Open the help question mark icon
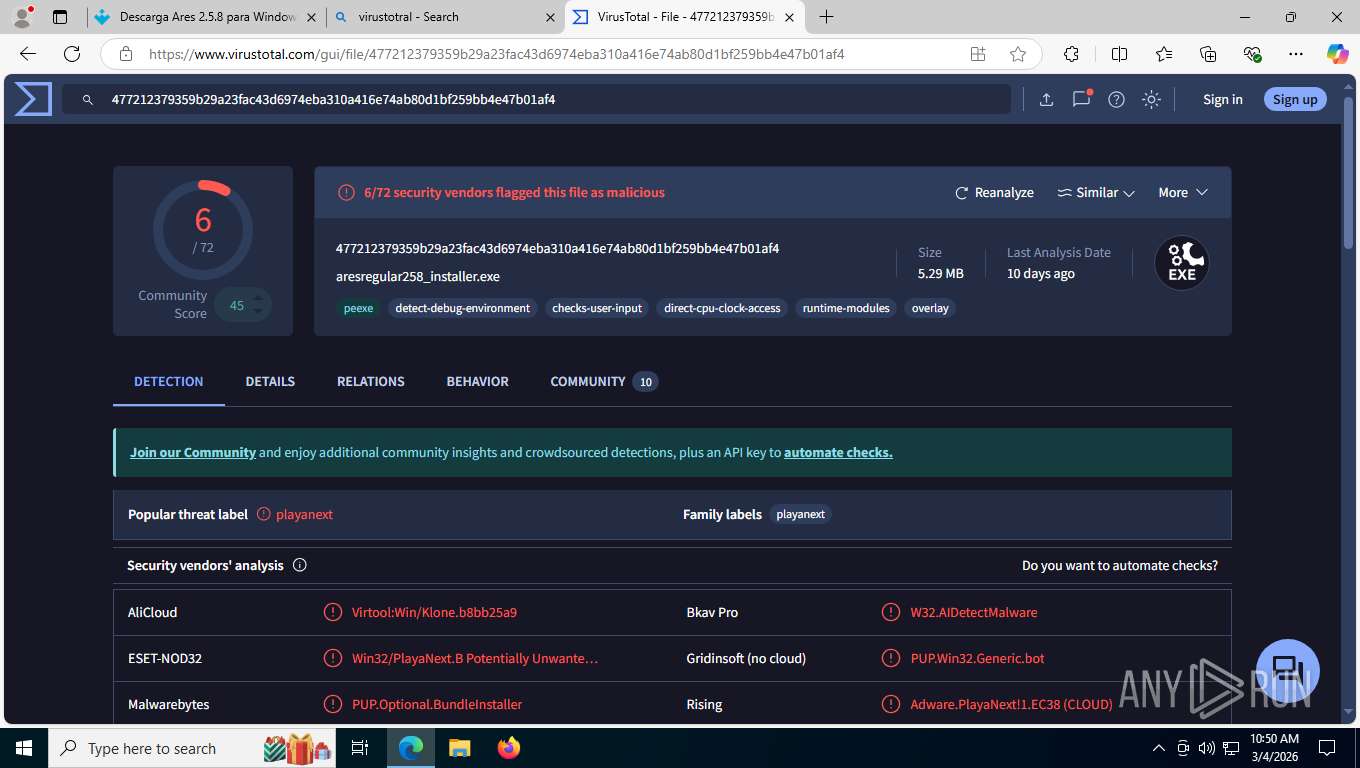The image size is (1360, 768). click(1116, 99)
